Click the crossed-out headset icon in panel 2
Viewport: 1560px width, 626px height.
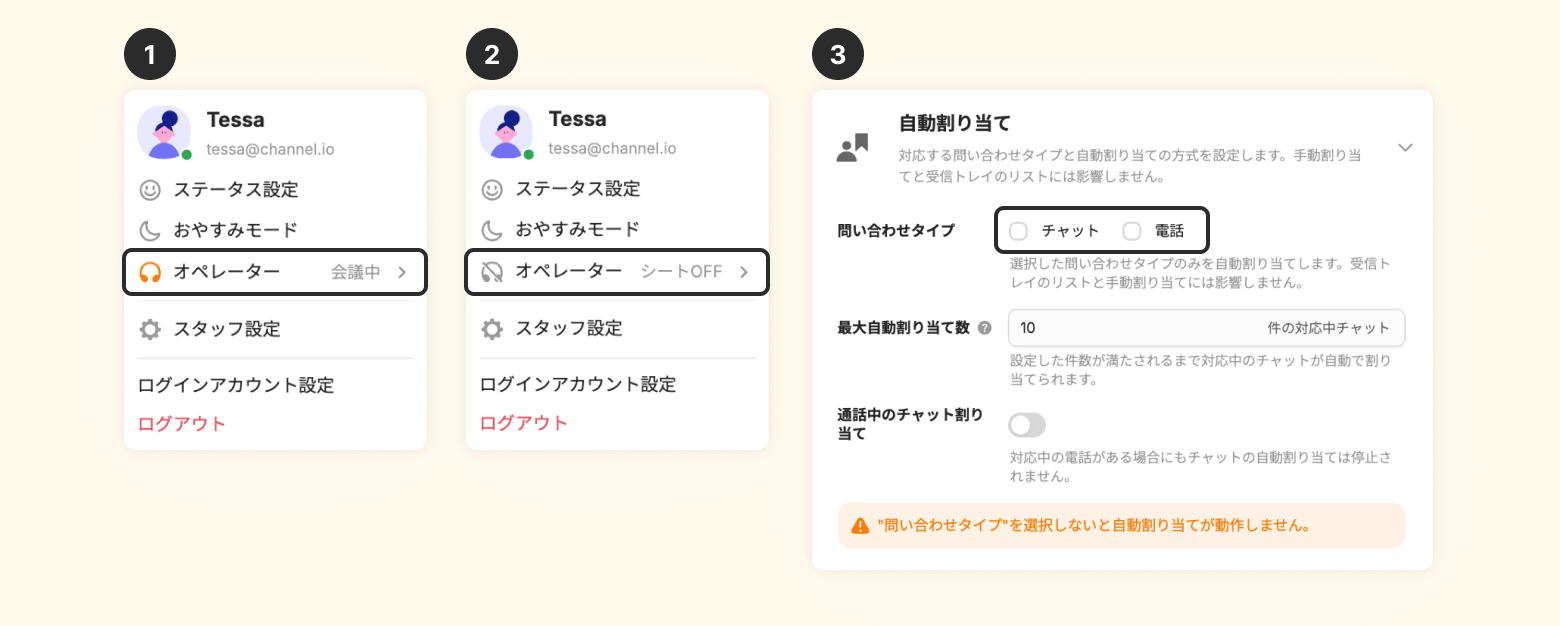[x=492, y=272]
